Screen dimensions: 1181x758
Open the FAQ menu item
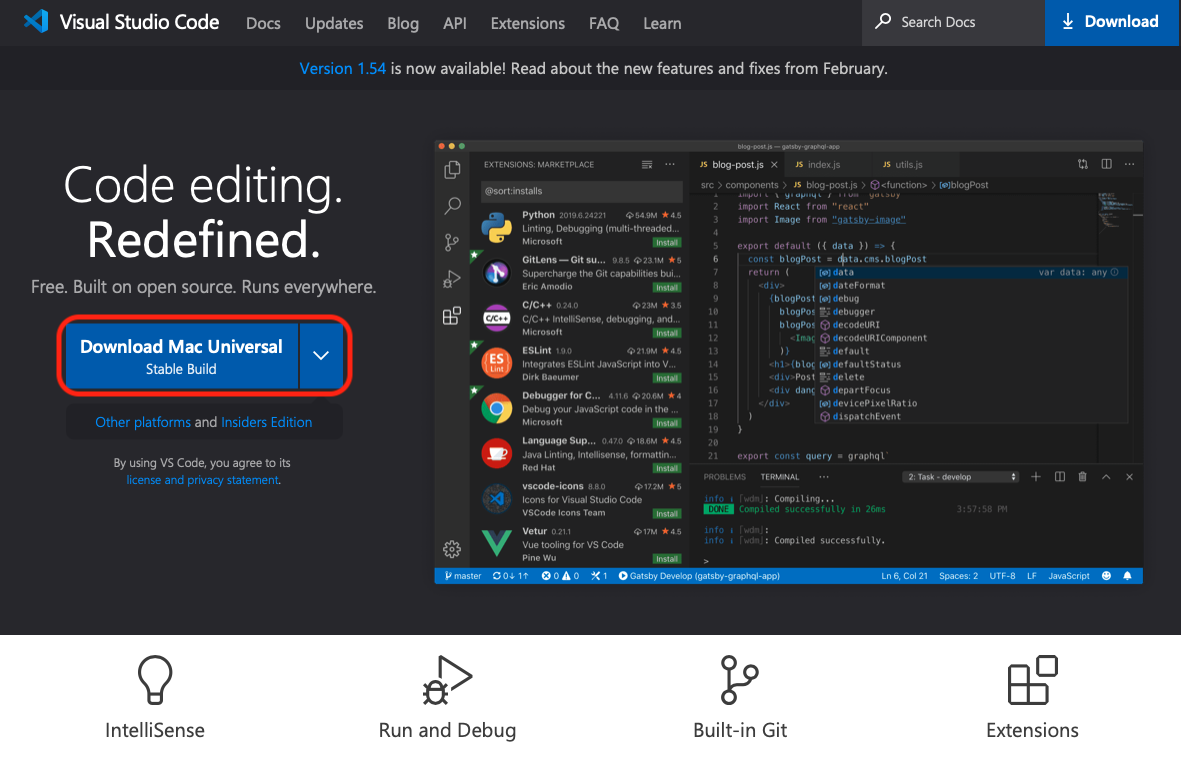(603, 23)
